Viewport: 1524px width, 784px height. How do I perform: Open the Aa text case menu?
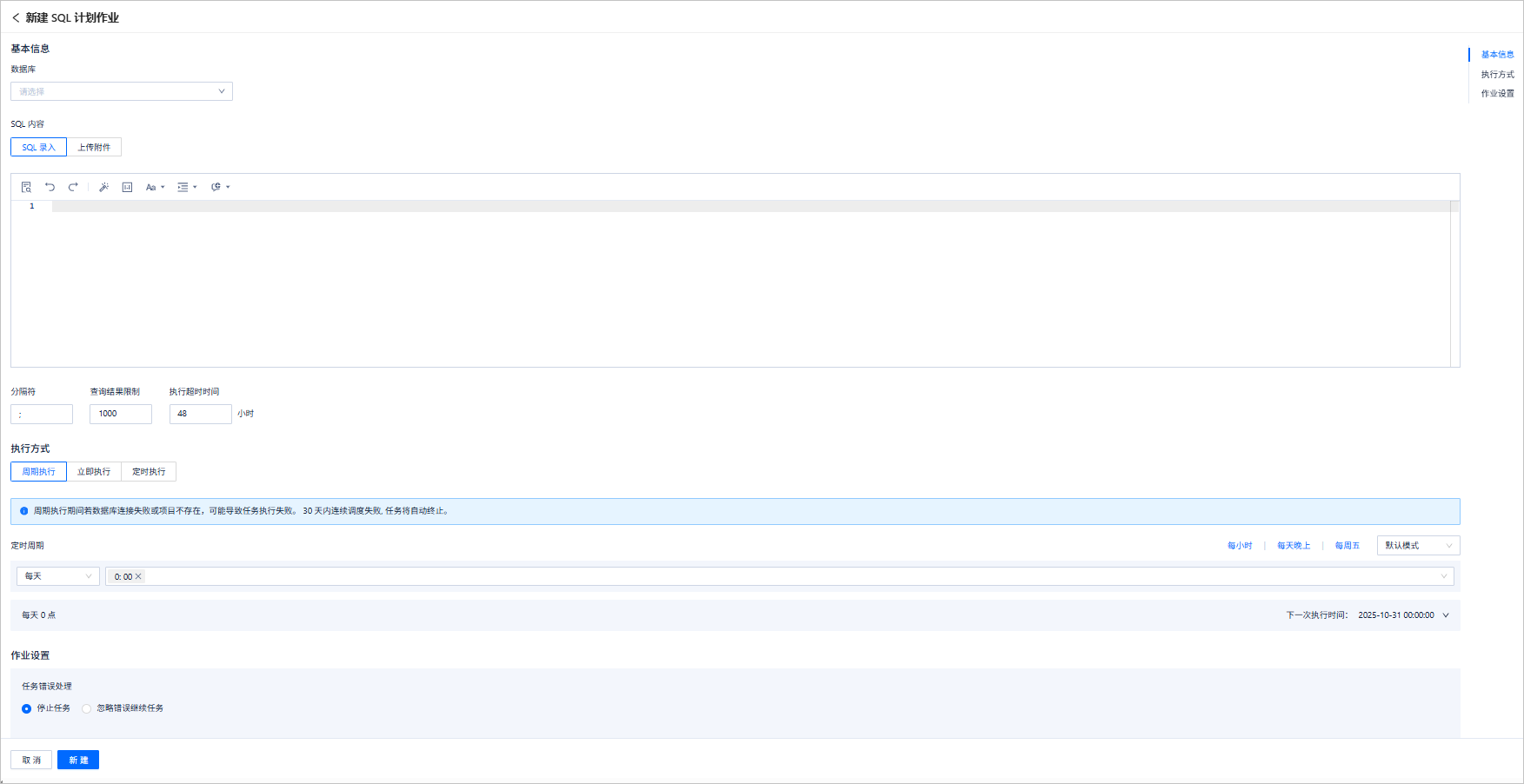coord(155,187)
